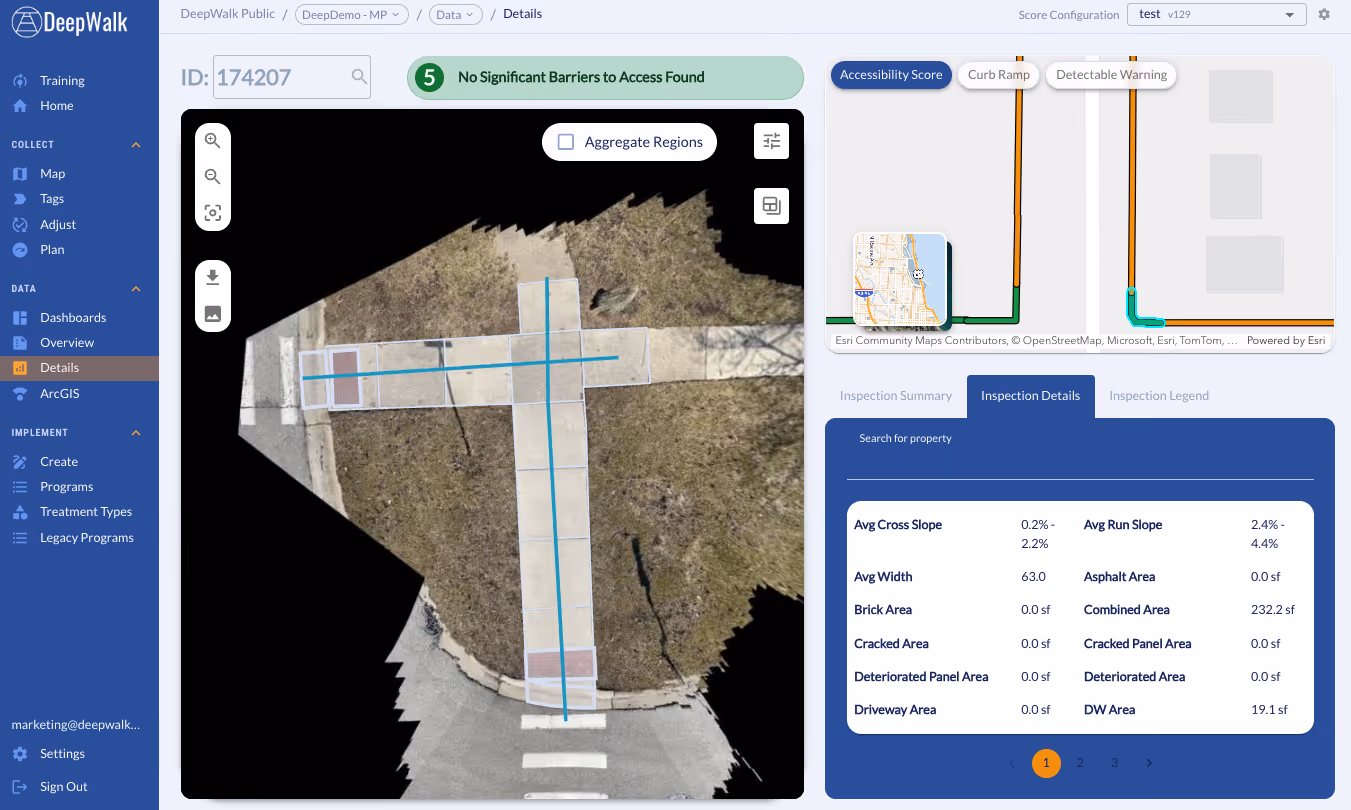Viewport: 1351px width, 810px height.
Task: Open image filter sliders settings
Action: click(771, 141)
